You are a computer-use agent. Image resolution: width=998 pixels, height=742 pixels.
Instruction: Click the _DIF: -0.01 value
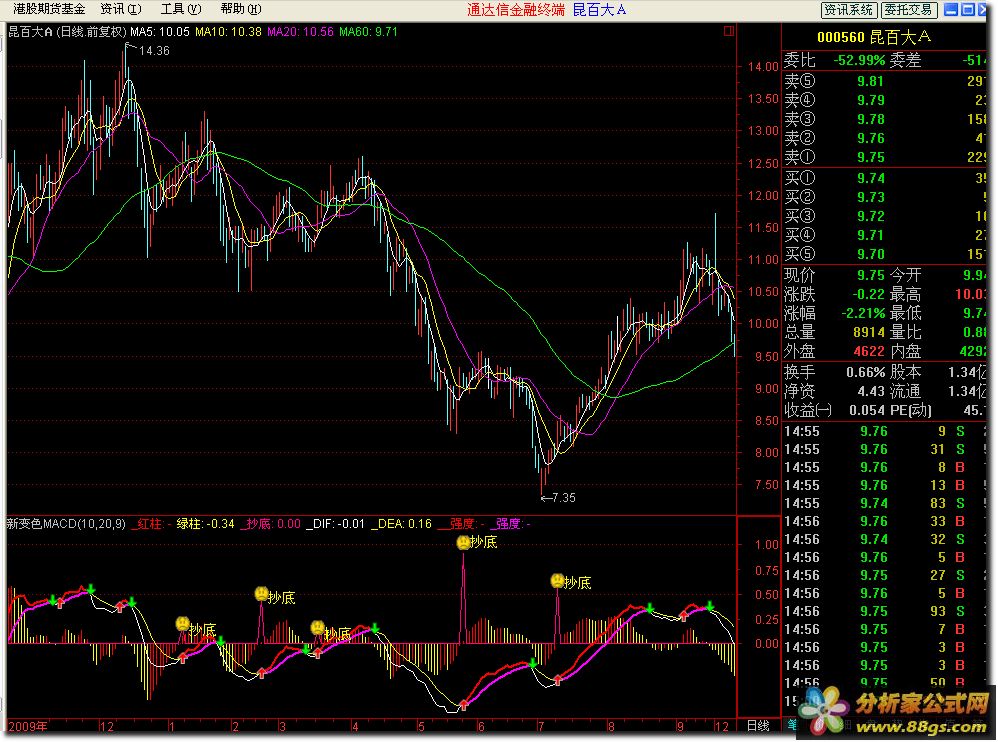click(335, 524)
